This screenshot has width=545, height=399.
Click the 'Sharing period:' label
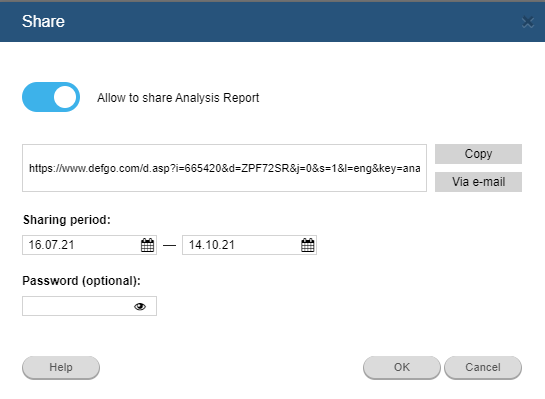67,220
